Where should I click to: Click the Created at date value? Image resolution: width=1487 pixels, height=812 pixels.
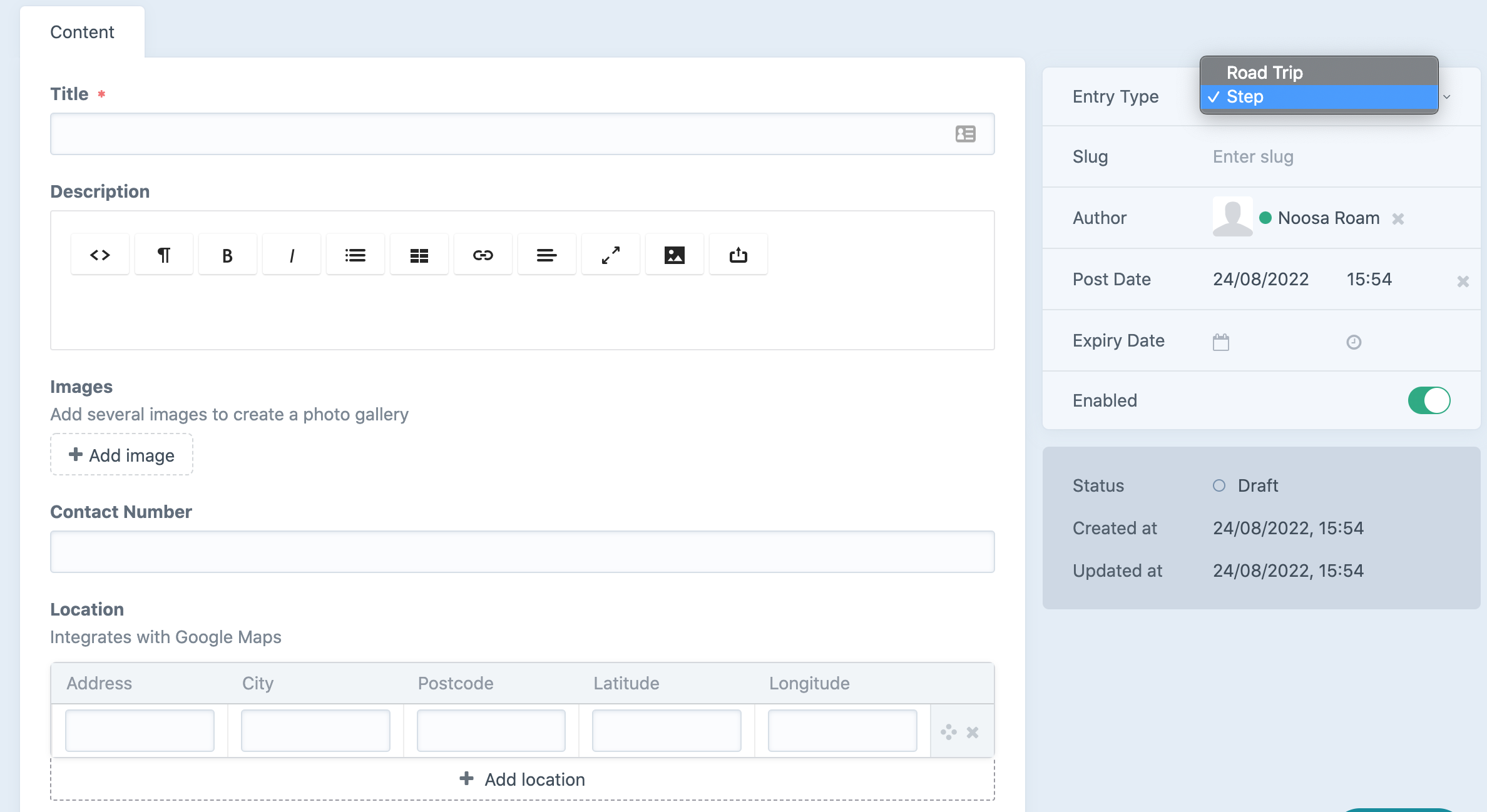[1288, 528]
